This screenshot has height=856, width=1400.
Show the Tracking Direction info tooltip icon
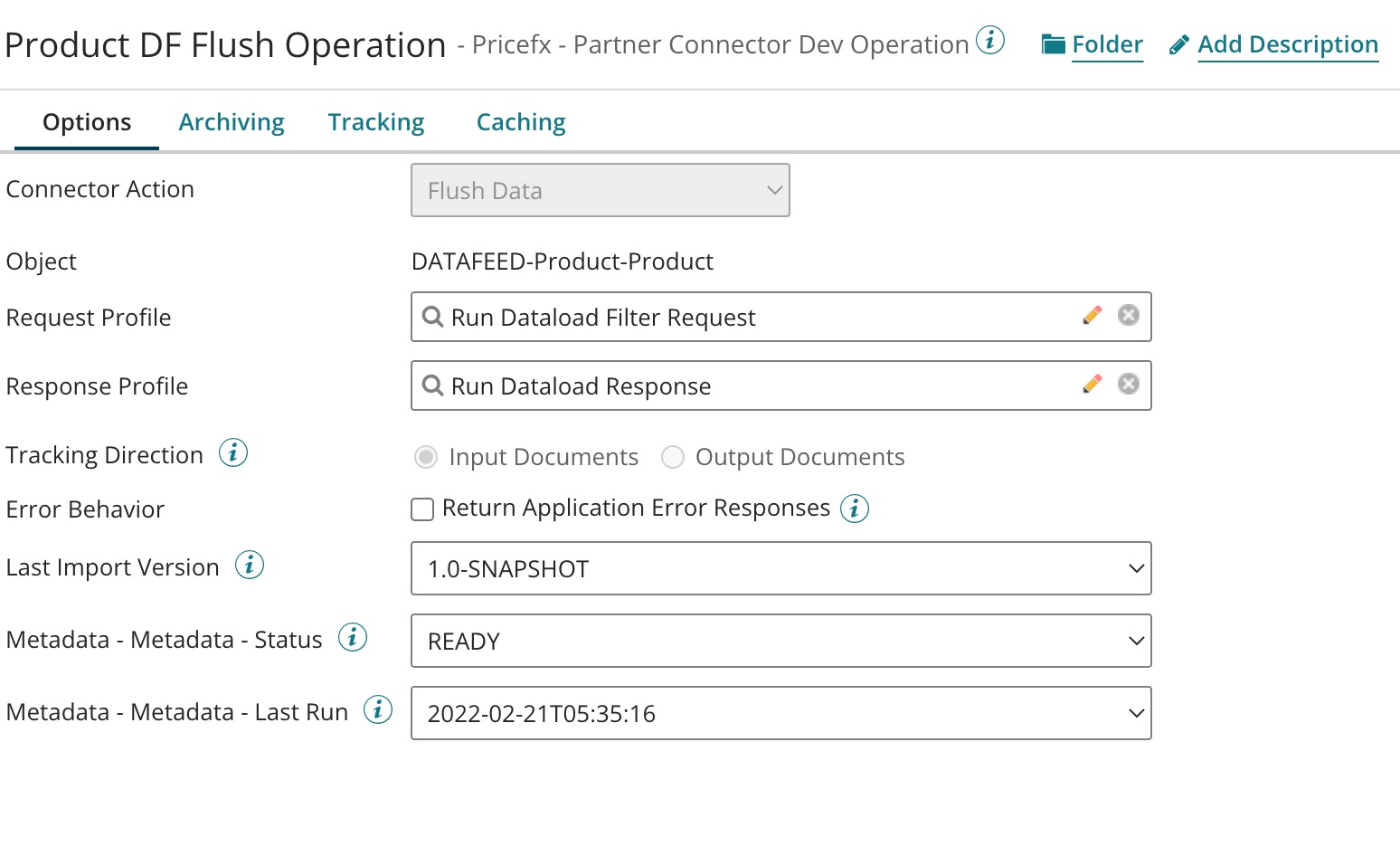tap(233, 452)
